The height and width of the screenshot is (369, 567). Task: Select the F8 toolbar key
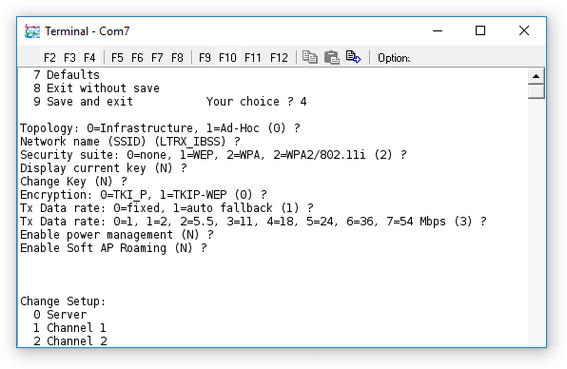click(x=177, y=58)
